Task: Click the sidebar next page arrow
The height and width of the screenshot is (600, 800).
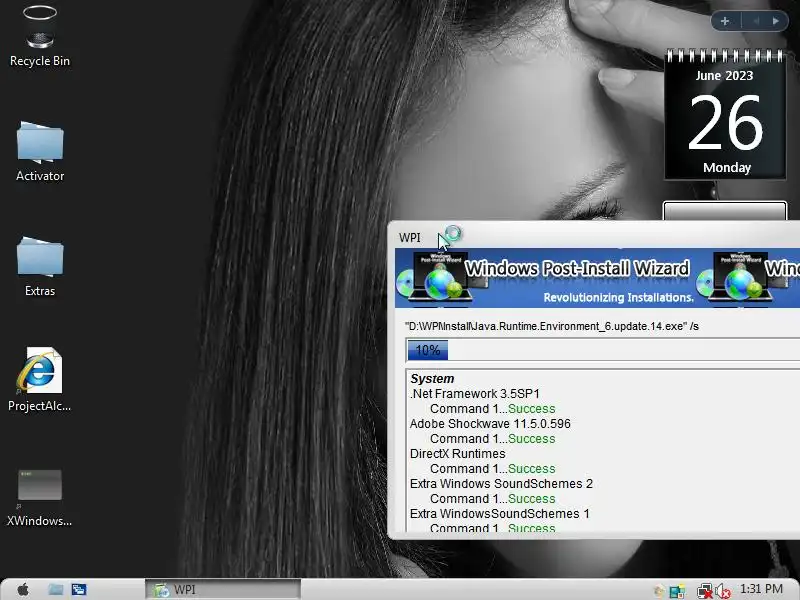Action: (776, 21)
